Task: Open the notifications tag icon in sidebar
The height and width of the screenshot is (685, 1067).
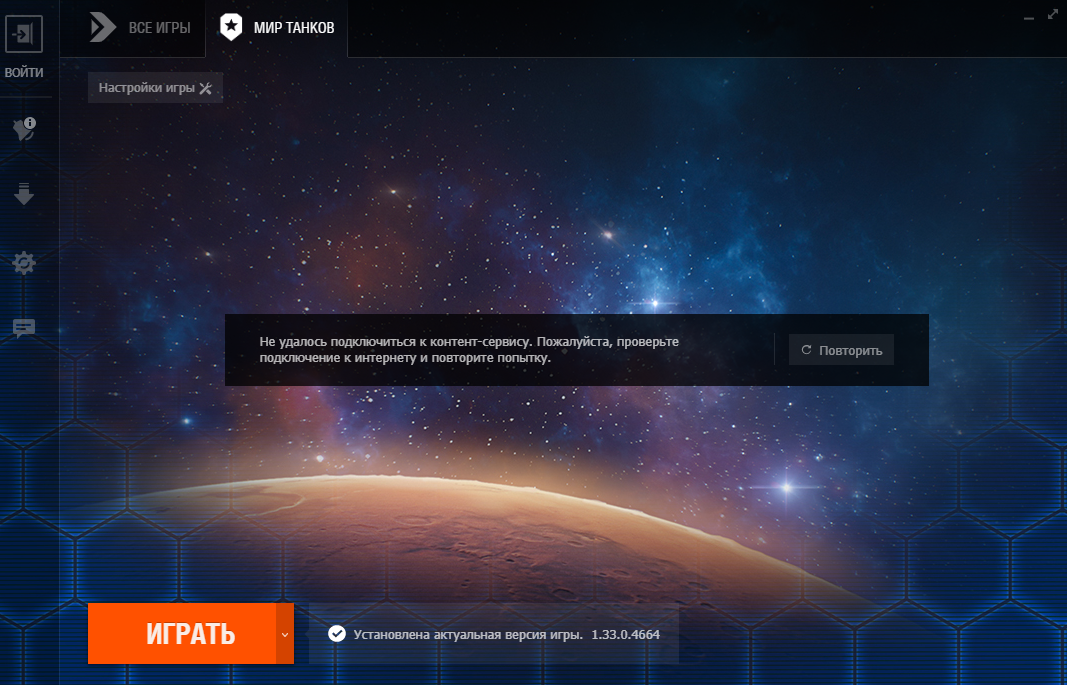Action: 24,129
